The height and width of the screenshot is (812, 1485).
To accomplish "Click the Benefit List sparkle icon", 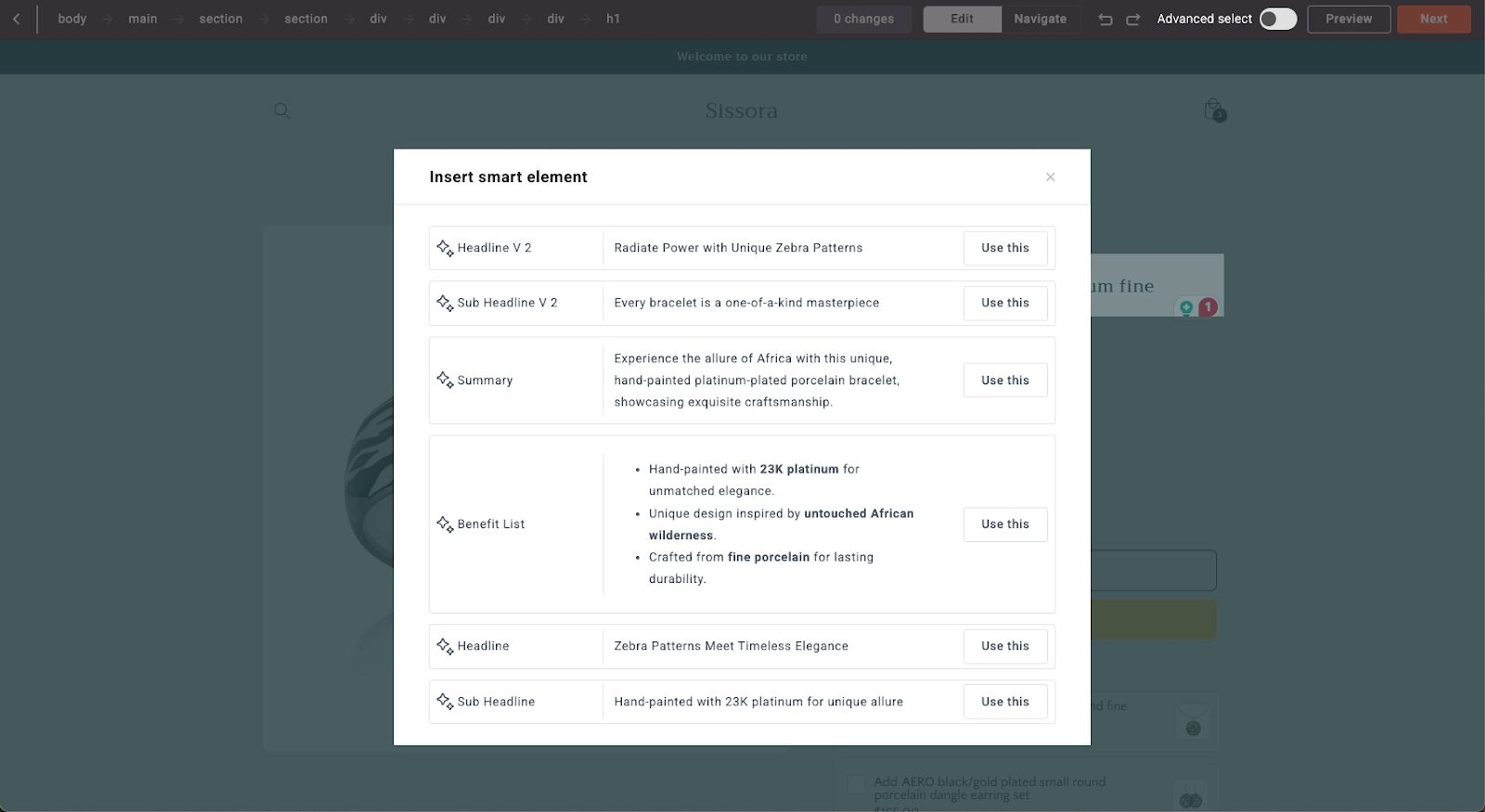I will [445, 524].
